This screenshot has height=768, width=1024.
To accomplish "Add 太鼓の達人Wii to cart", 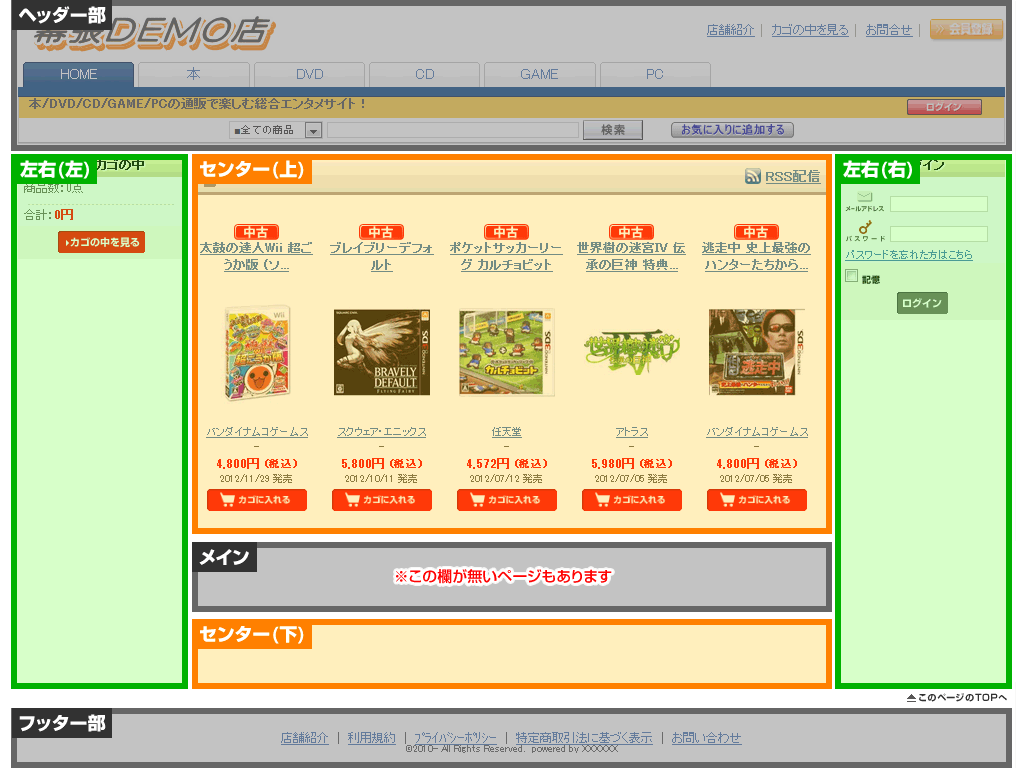I will point(257,500).
